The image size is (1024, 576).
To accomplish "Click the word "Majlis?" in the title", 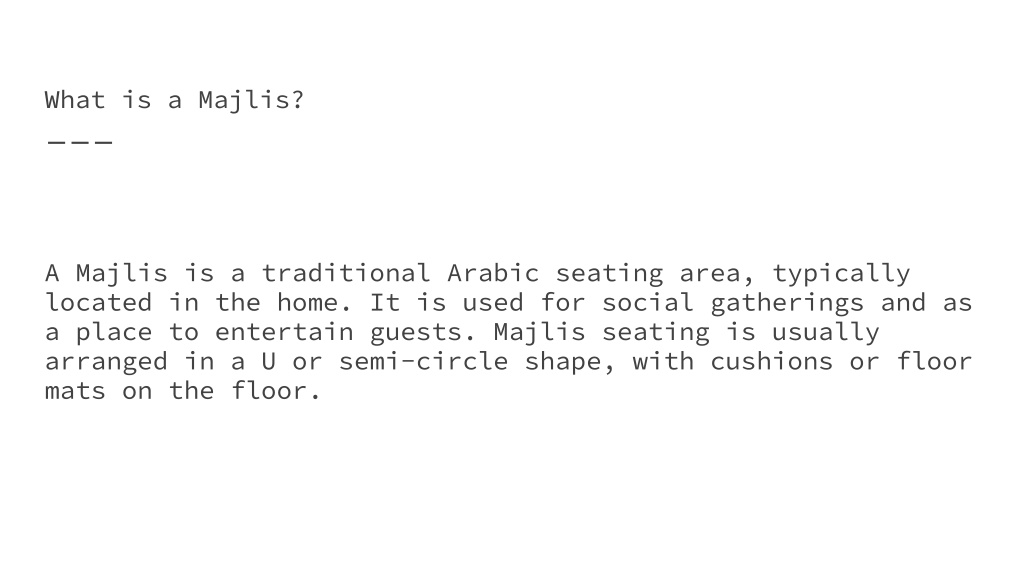I will [x=251, y=102].
